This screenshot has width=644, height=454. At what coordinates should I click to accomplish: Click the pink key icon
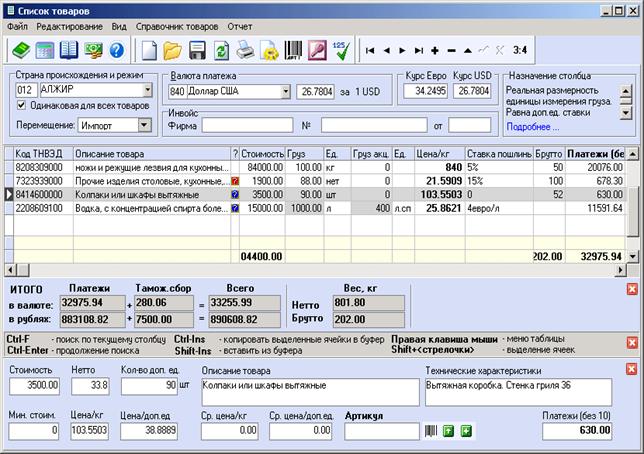click(317, 51)
